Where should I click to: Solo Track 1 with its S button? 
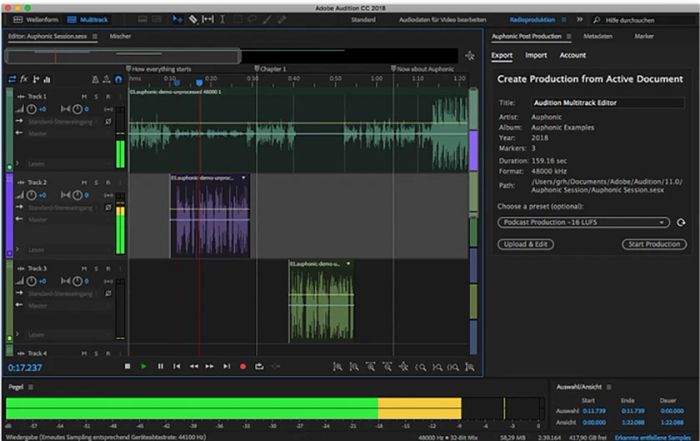[96, 96]
